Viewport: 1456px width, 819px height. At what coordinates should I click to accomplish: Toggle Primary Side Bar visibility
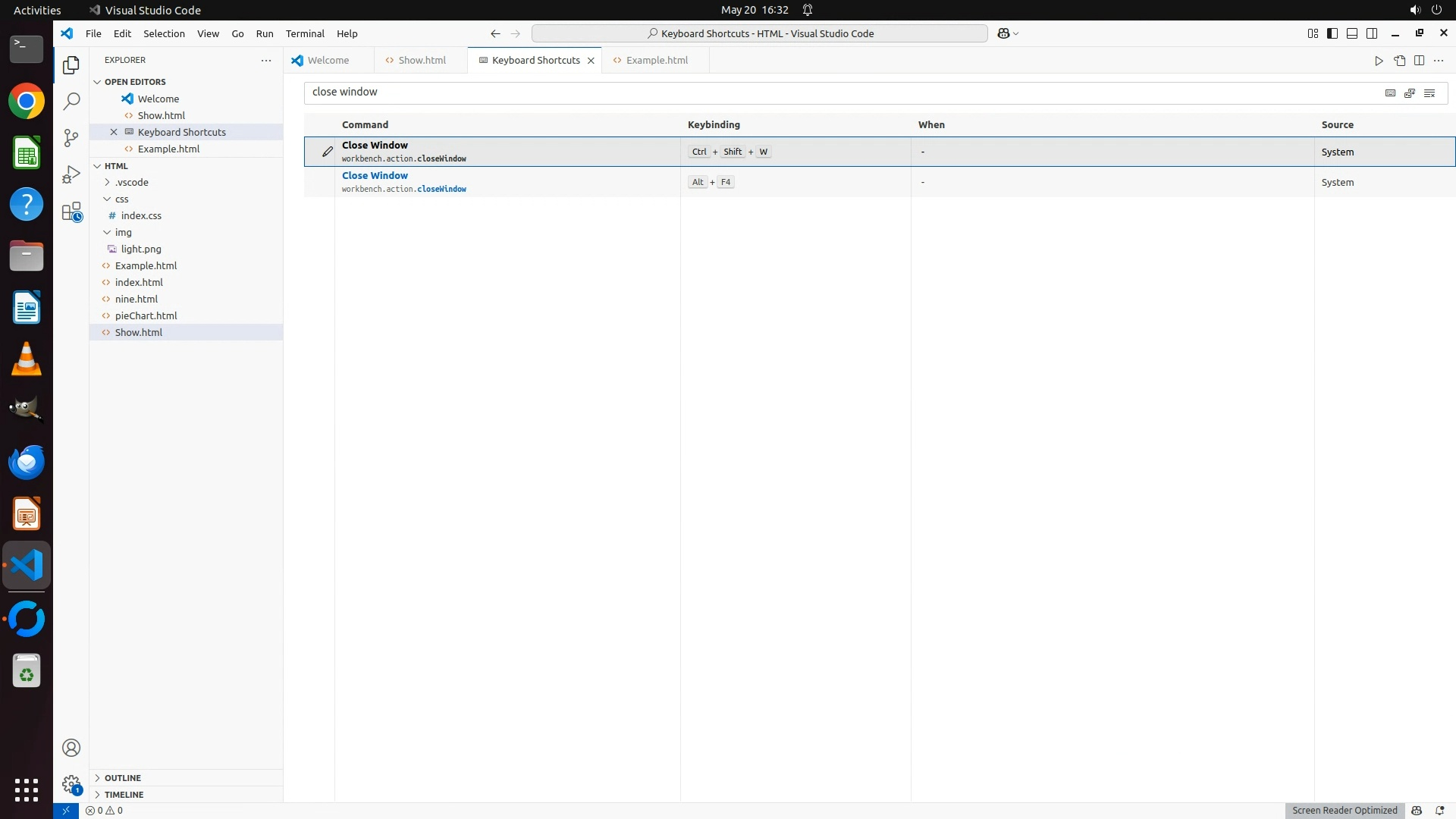(x=1332, y=33)
